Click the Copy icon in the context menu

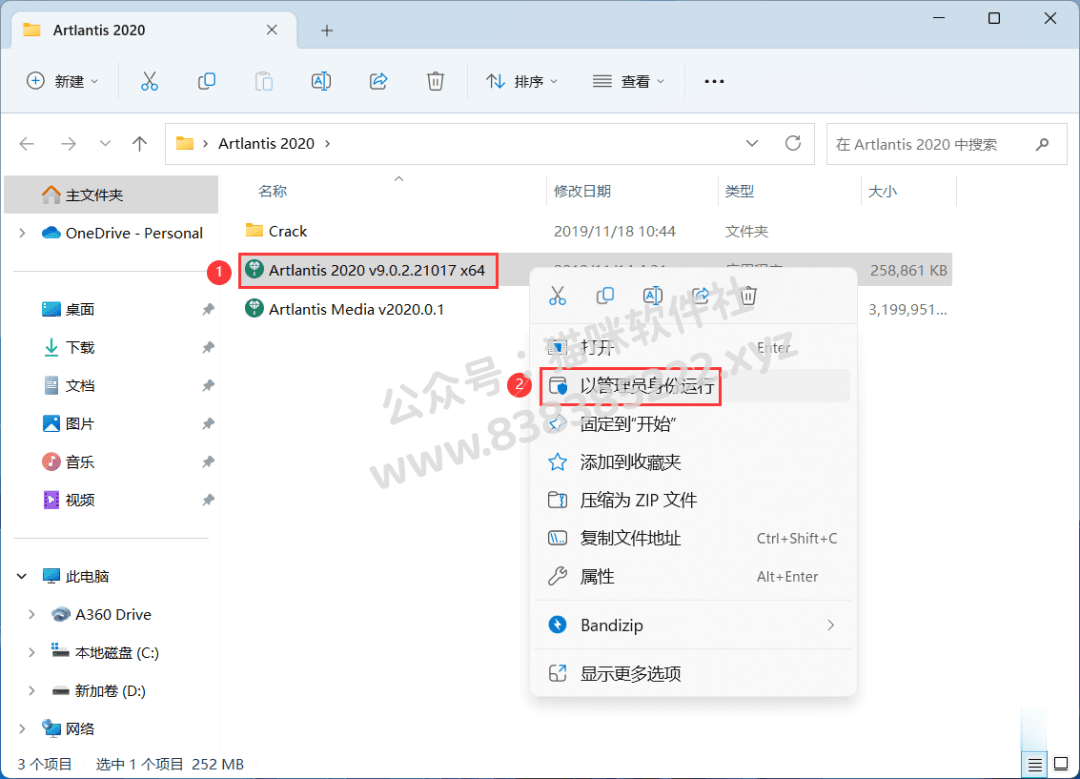[605, 295]
